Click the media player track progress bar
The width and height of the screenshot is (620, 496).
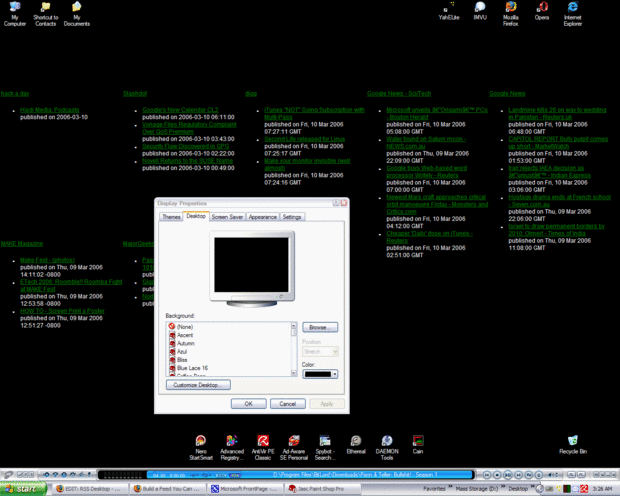(x=310, y=475)
